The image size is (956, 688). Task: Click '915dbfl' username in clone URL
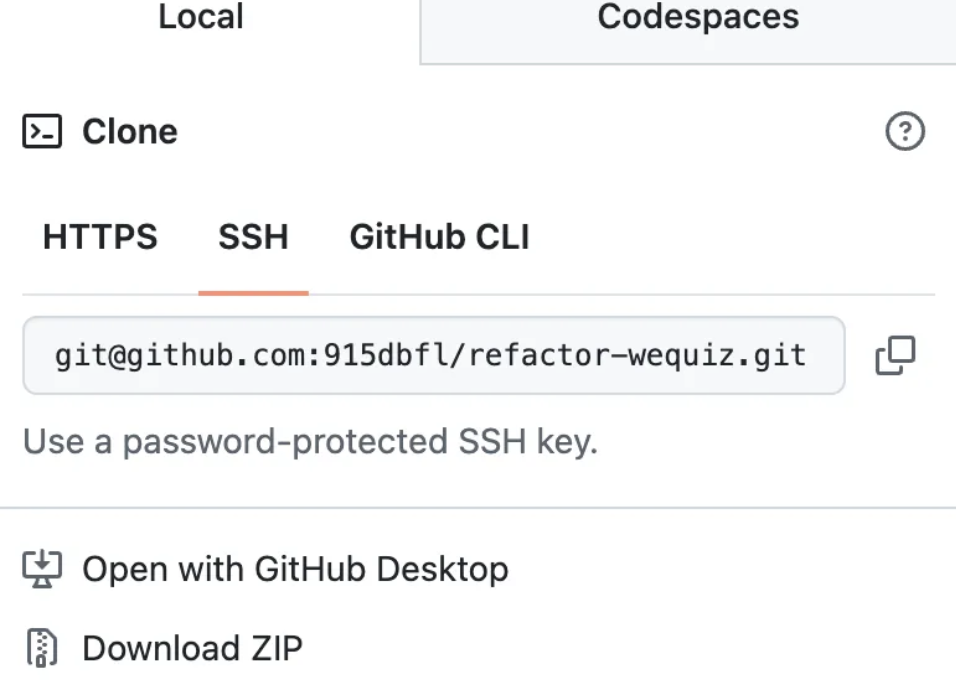[x=386, y=355]
